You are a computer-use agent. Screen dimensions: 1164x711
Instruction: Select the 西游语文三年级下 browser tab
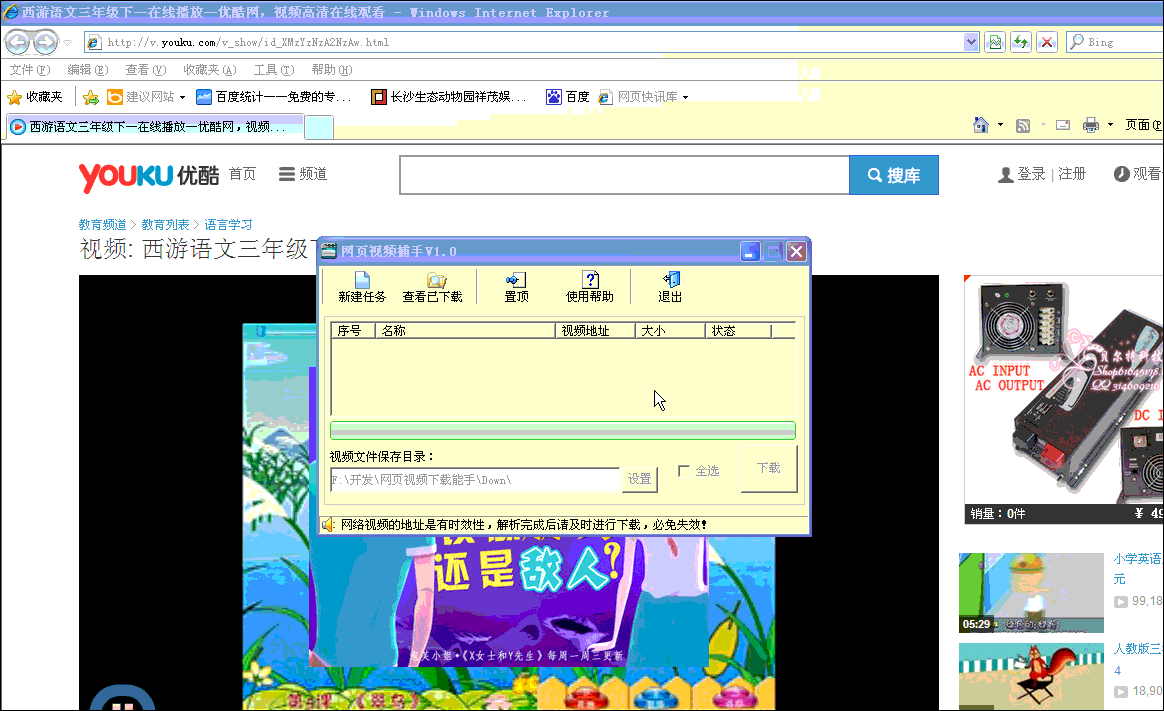(155, 126)
